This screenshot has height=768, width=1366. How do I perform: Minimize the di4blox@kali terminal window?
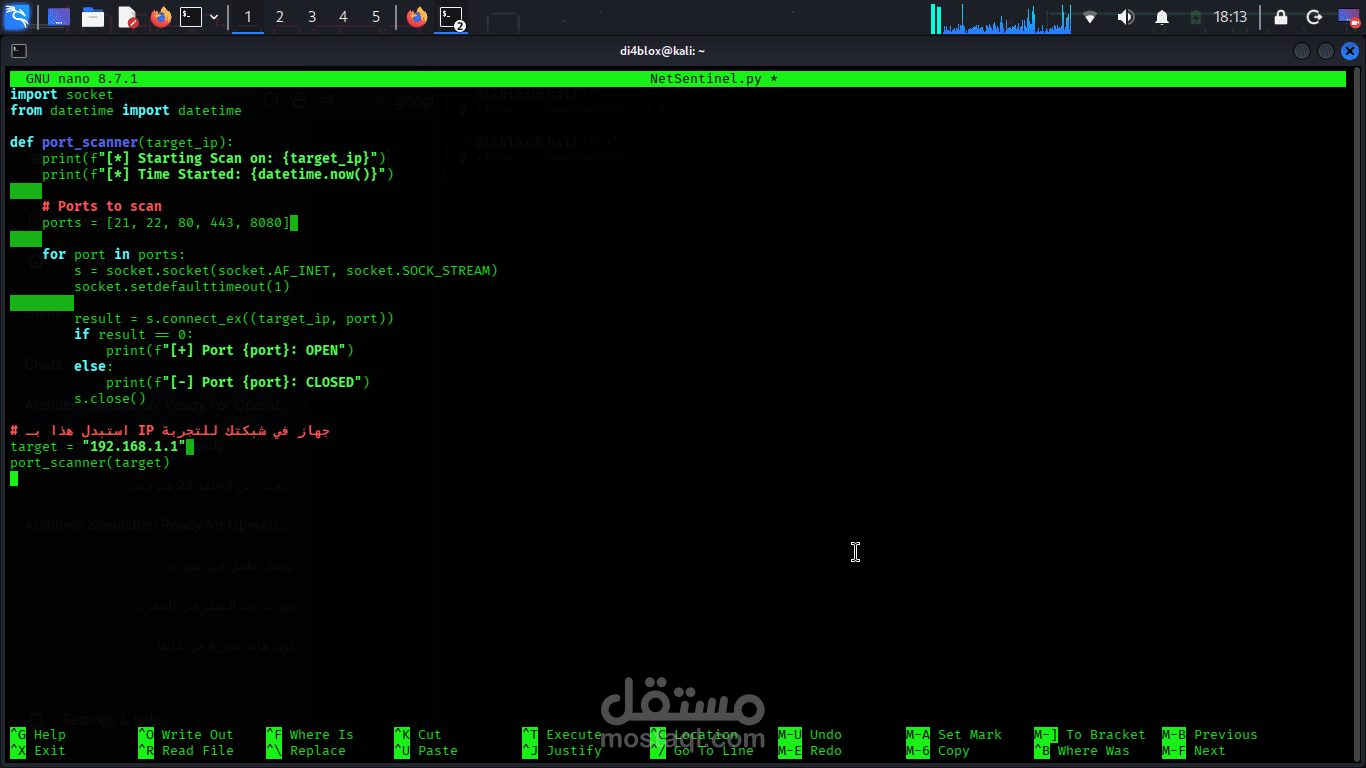pyautogui.click(x=1302, y=50)
